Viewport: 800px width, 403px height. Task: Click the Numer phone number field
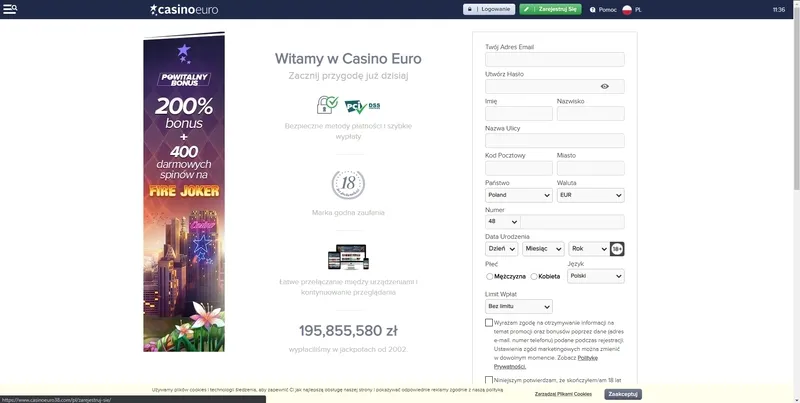click(572, 222)
